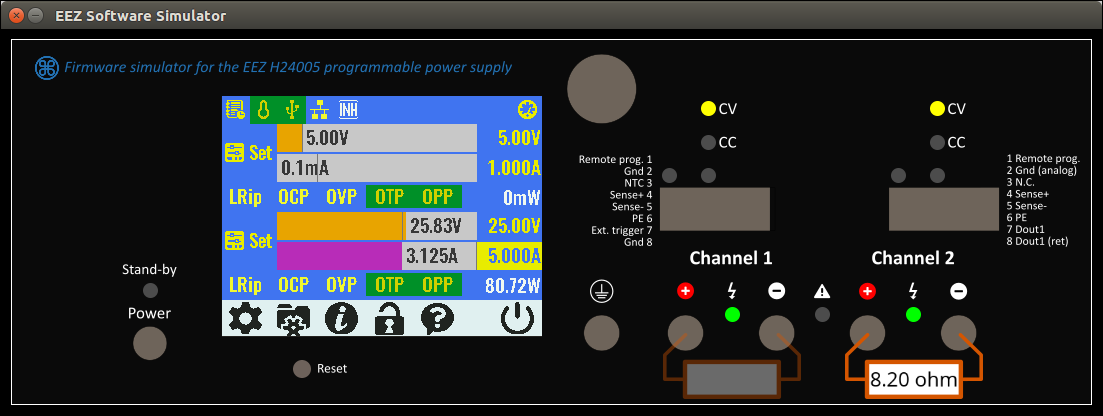This screenshot has width=1103, height=416.
Task: Click the warning triangle icon
Action: coord(822,291)
